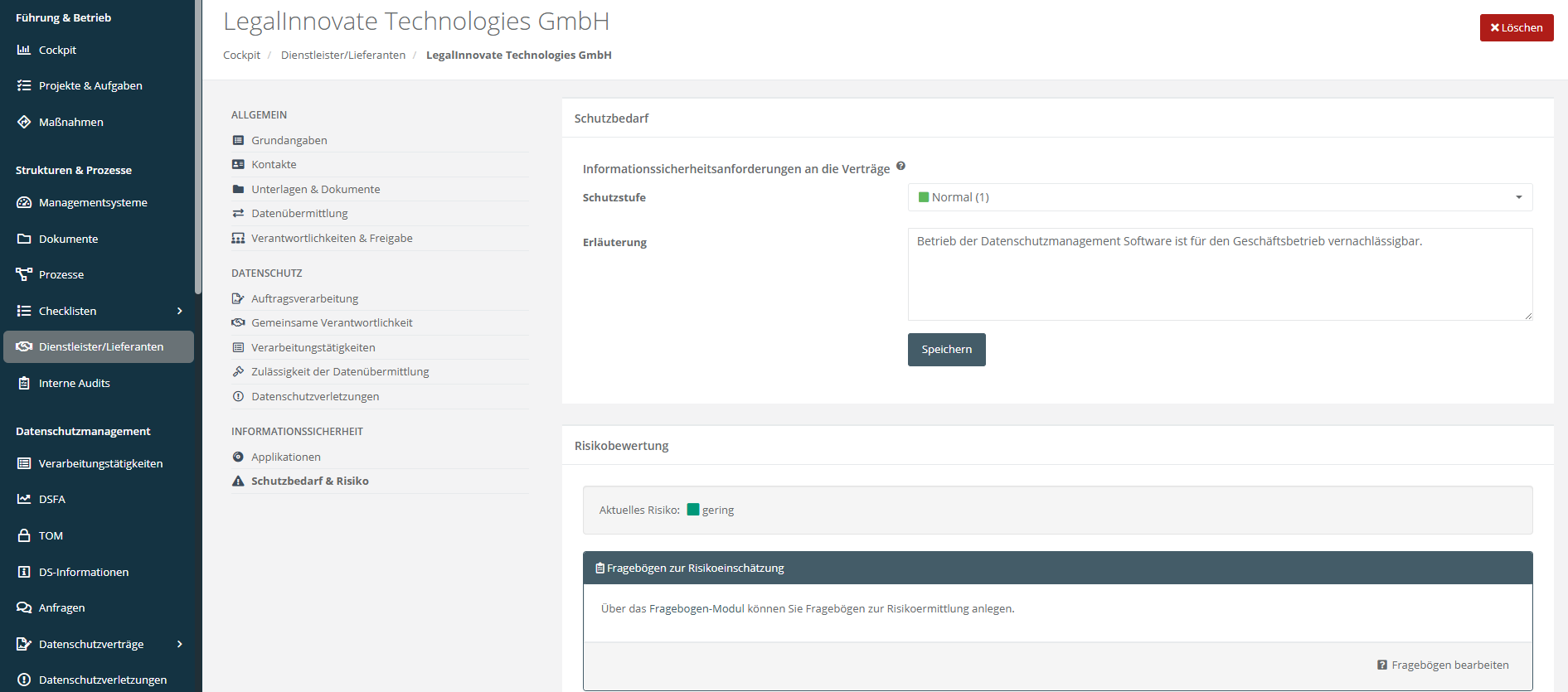The width and height of the screenshot is (1568, 692).
Task: Open the Schutzstufe dropdown
Action: pyautogui.click(x=1219, y=197)
